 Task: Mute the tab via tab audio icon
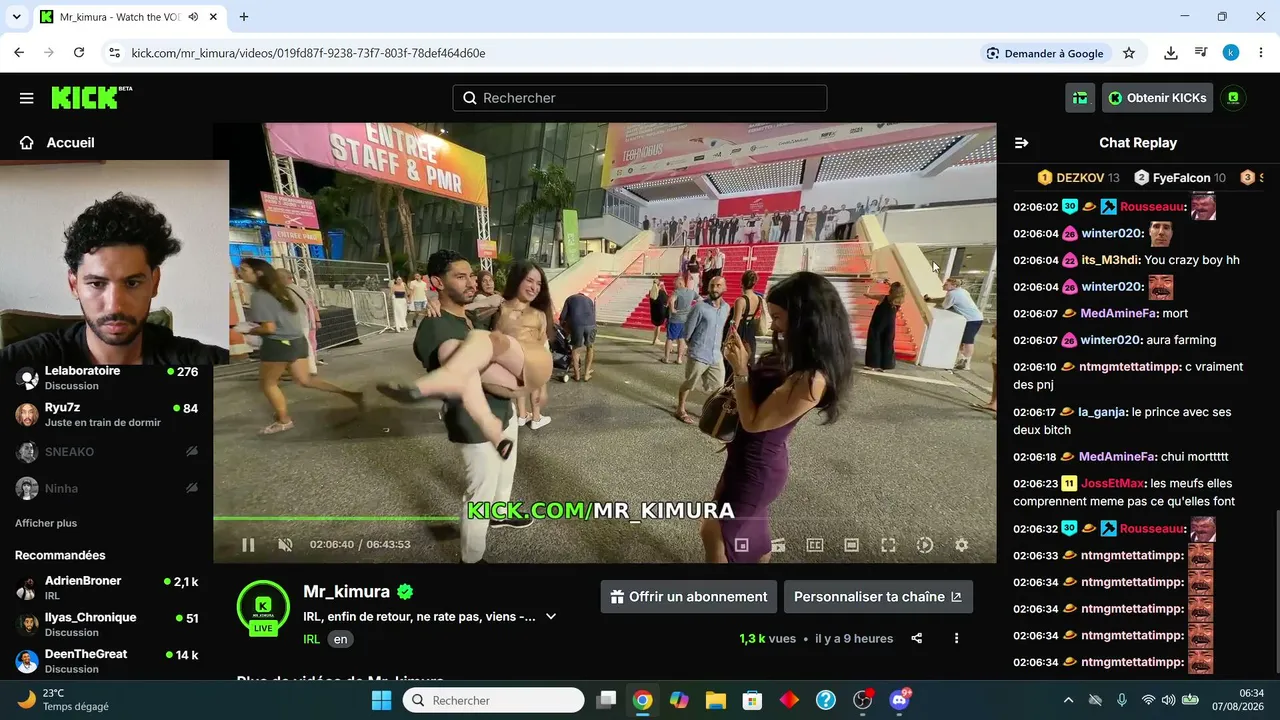192,17
